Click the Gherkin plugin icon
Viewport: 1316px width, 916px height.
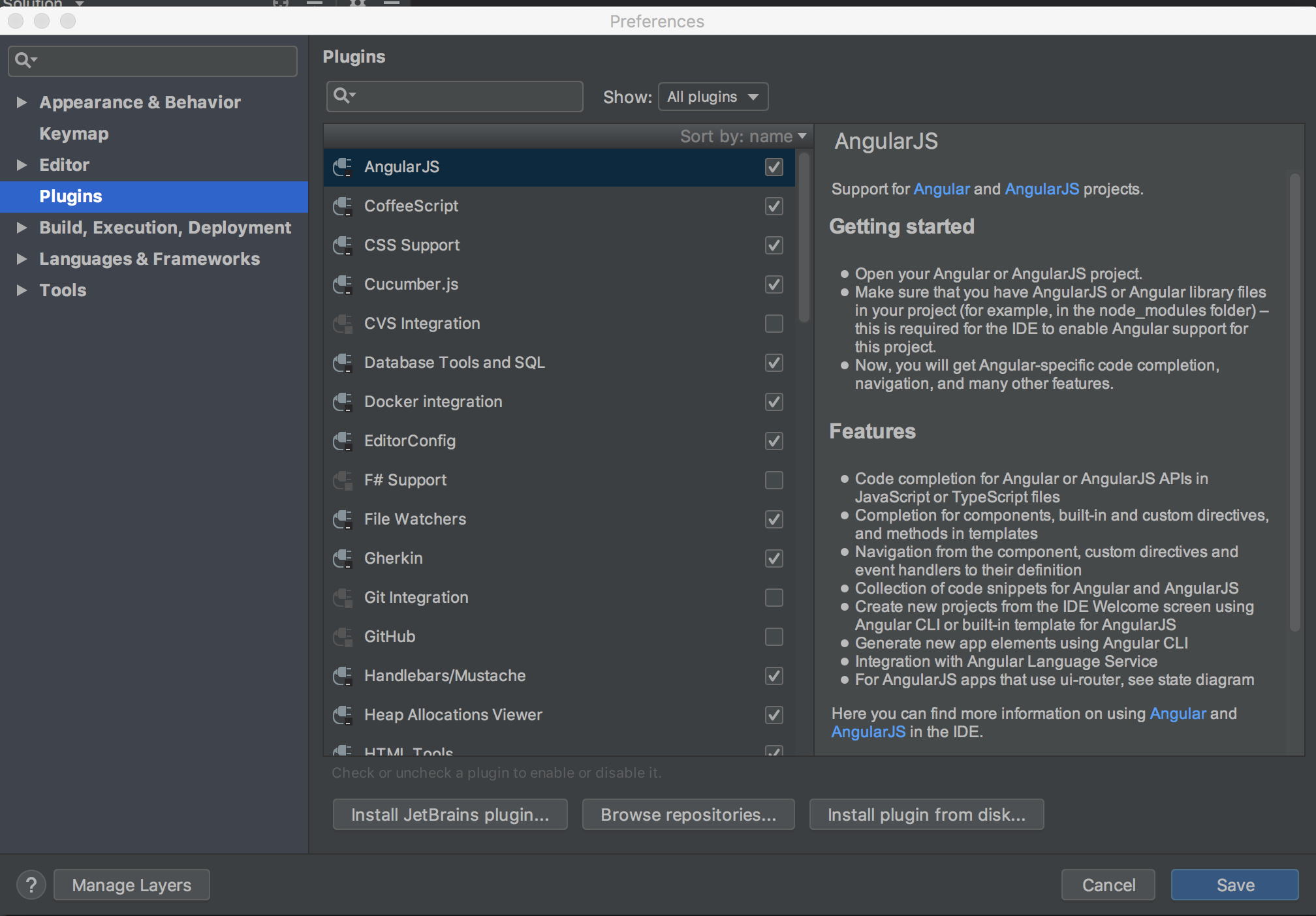coord(343,558)
